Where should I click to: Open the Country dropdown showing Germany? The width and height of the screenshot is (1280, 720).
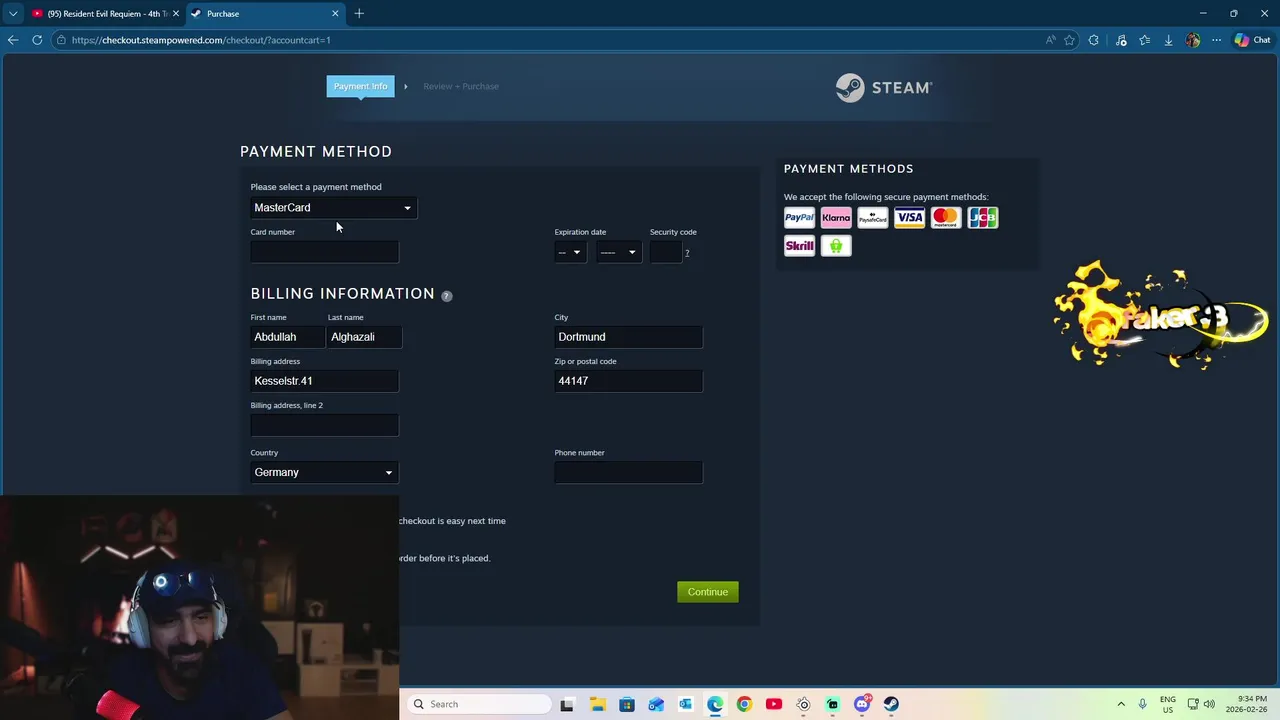pyautogui.click(x=324, y=472)
